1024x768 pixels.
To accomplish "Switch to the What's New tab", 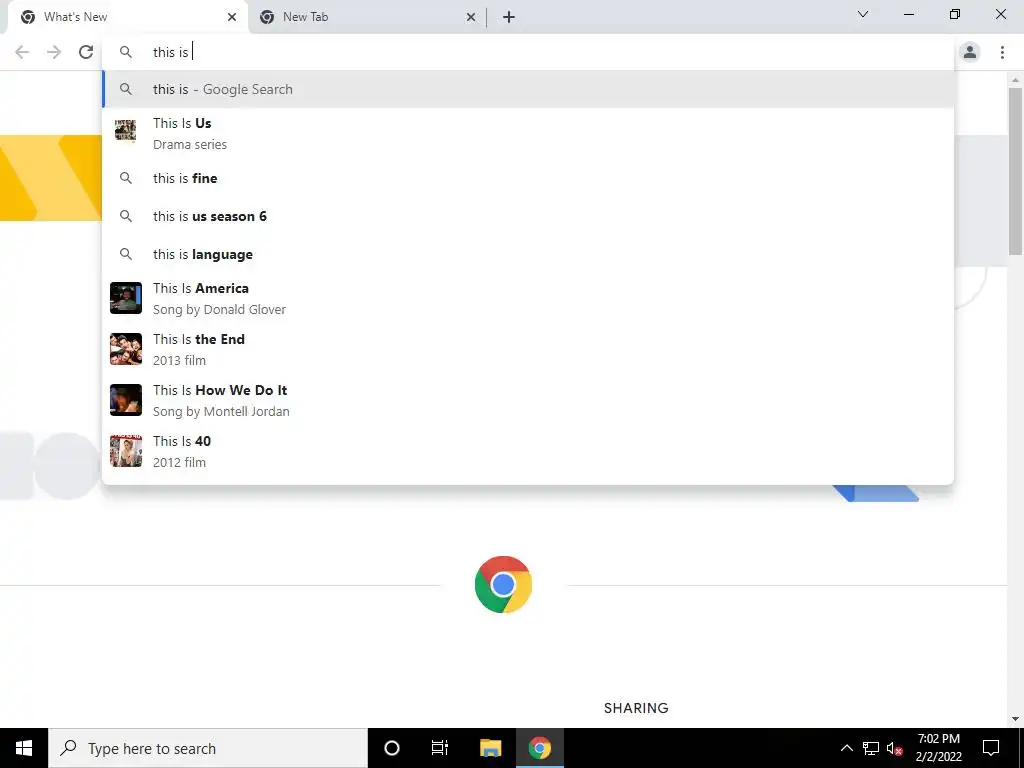I will coord(127,17).
